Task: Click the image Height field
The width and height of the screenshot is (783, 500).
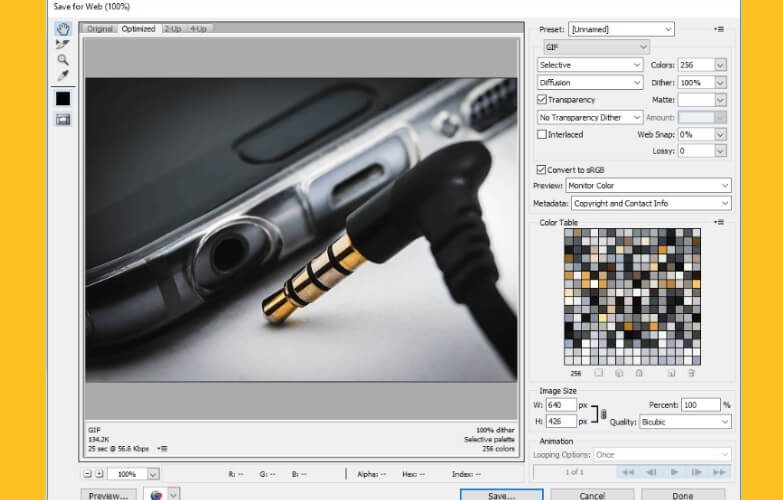Action: [561, 422]
